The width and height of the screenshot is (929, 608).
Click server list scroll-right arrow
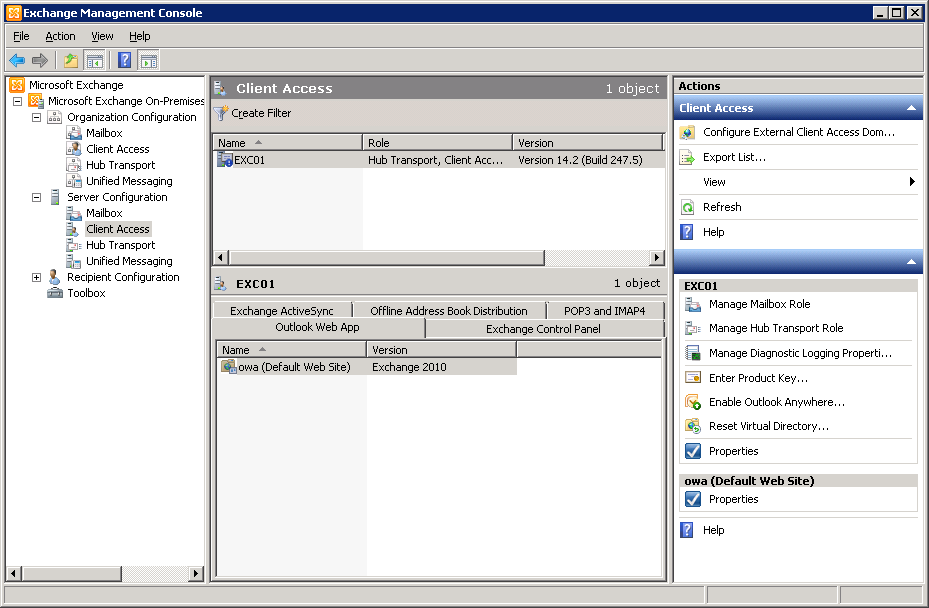pyautogui.click(x=656, y=257)
